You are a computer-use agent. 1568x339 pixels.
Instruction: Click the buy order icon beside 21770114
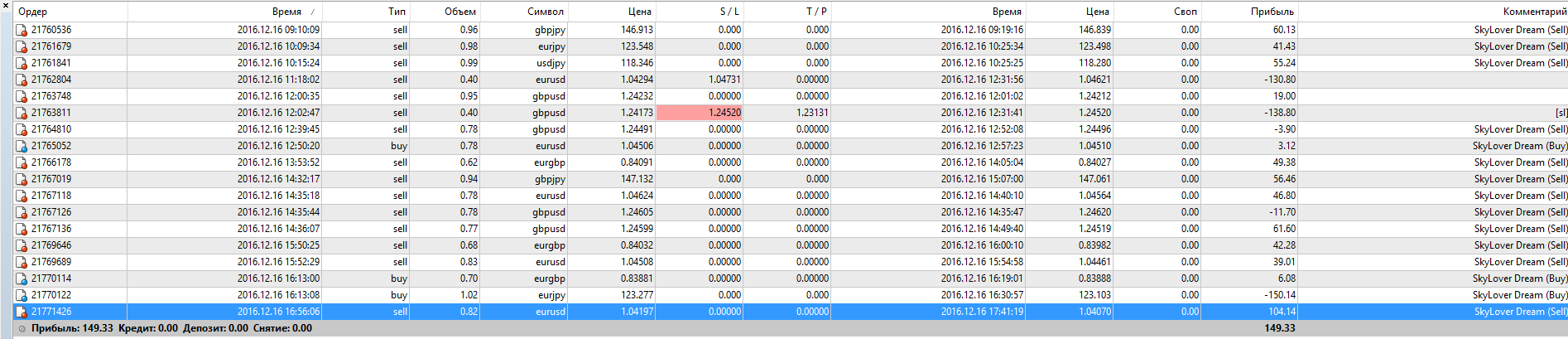click(x=22, y=278)
